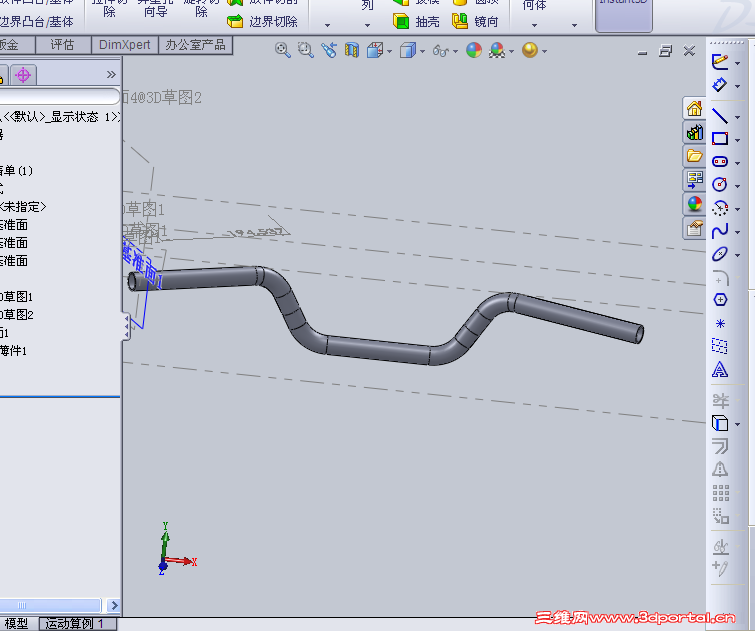This screenshot has width=755, height=631.
Task: Select the Centerpoint Arc tool
Action: (x=720, y=208)
